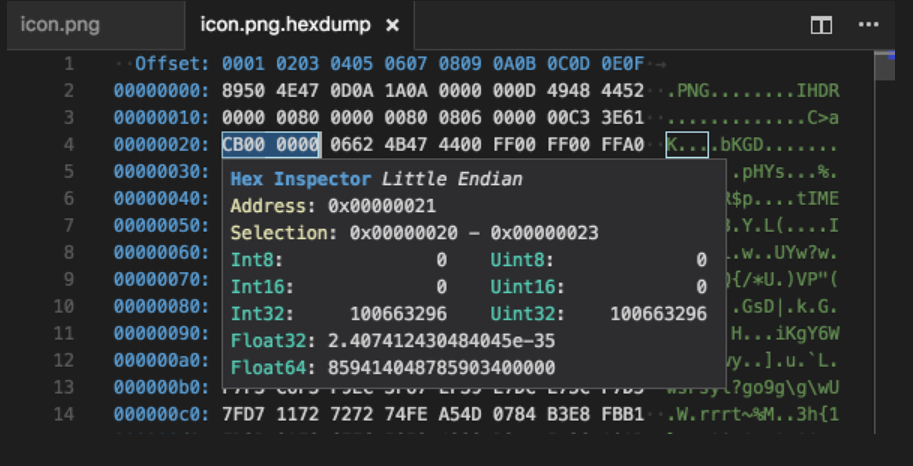
Task: Click the .W.rrrt~%M..3h{1 ASCII text
Action: [x=752, y=414]
